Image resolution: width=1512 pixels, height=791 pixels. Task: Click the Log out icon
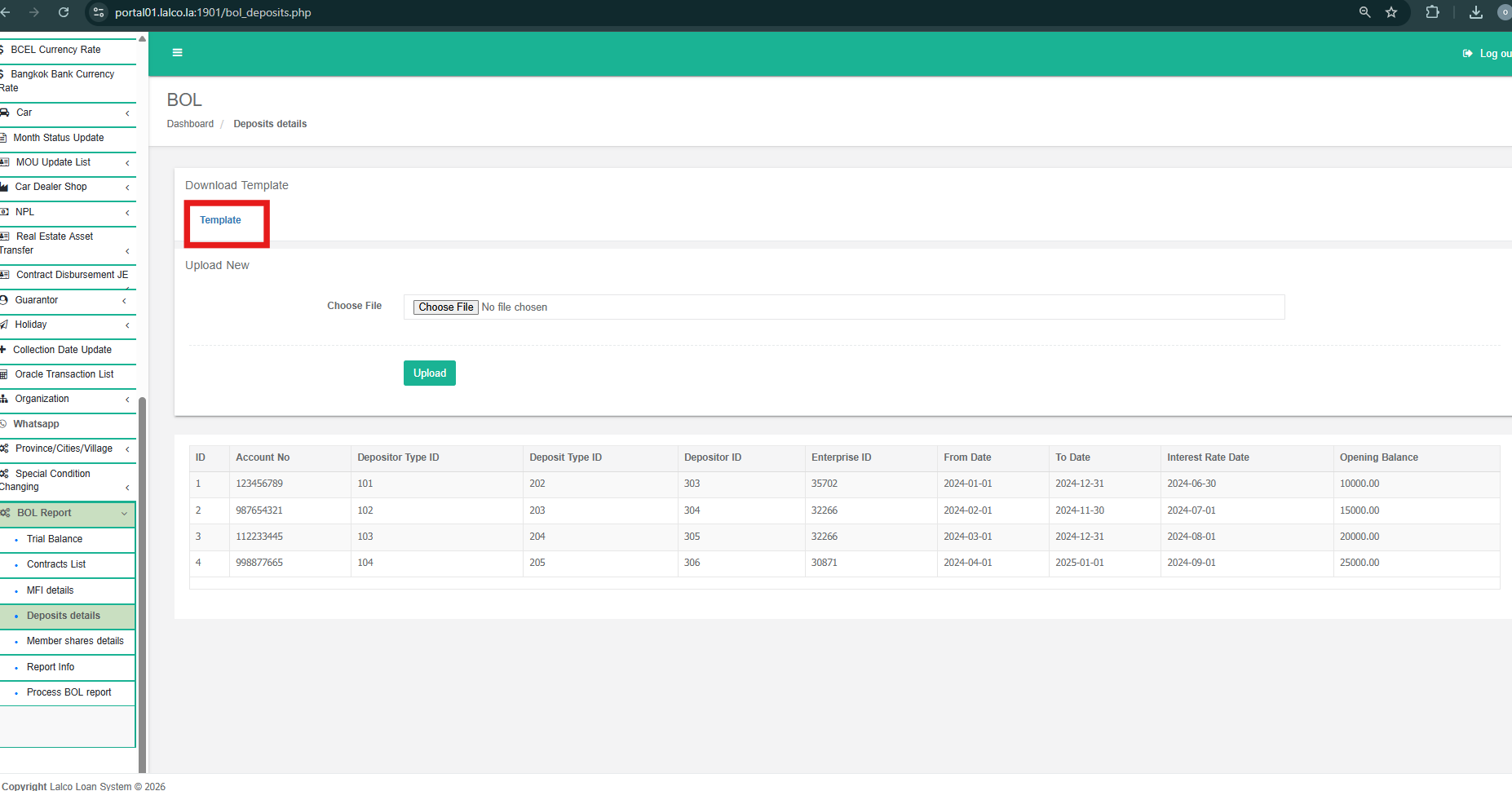click(1467, 54)
